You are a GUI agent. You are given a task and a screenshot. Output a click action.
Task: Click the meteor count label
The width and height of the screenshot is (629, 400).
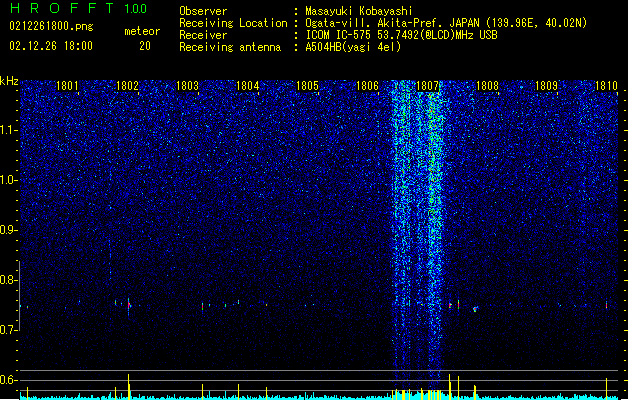(142, 31)
